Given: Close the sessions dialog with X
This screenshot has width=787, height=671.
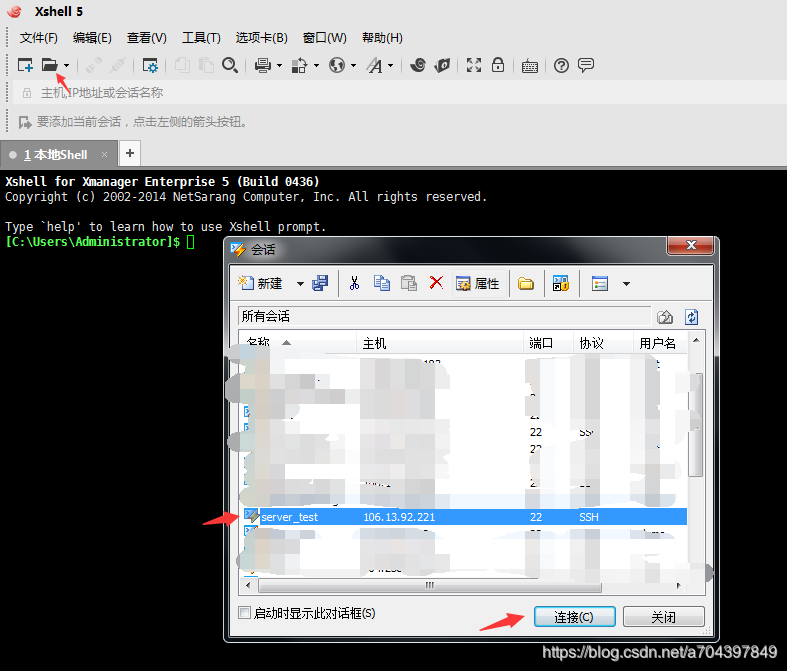Looking at the screenshot, I should click(x=691, y=245).
